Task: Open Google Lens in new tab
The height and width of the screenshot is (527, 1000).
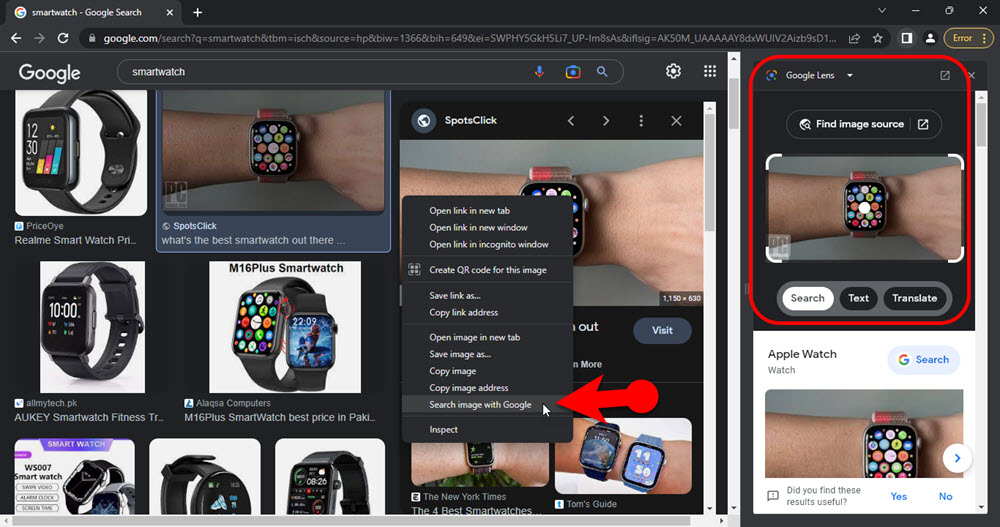Action: click(x=945, y=75)
